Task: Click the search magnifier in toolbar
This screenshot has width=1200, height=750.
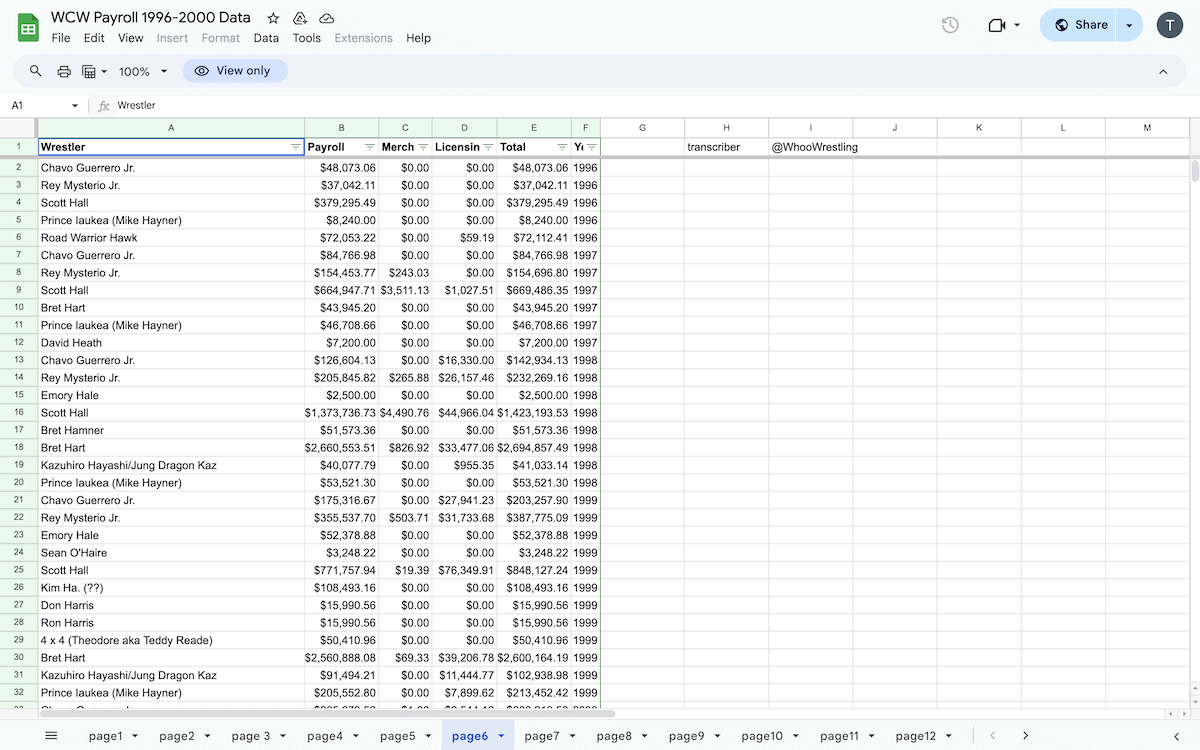Action: click(x=36, y=71)
